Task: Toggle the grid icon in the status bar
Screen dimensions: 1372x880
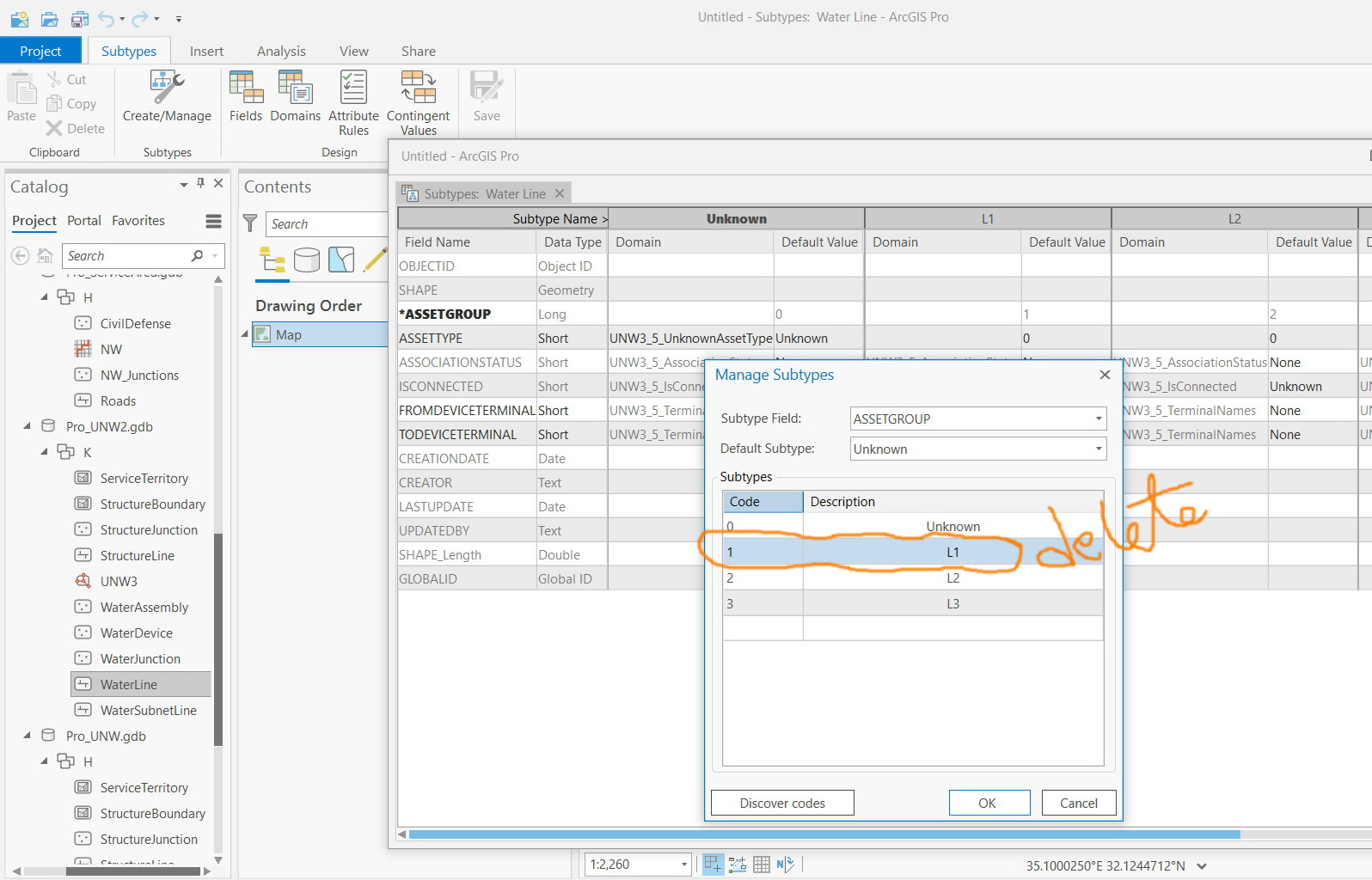Action: (x=762, y=865)
